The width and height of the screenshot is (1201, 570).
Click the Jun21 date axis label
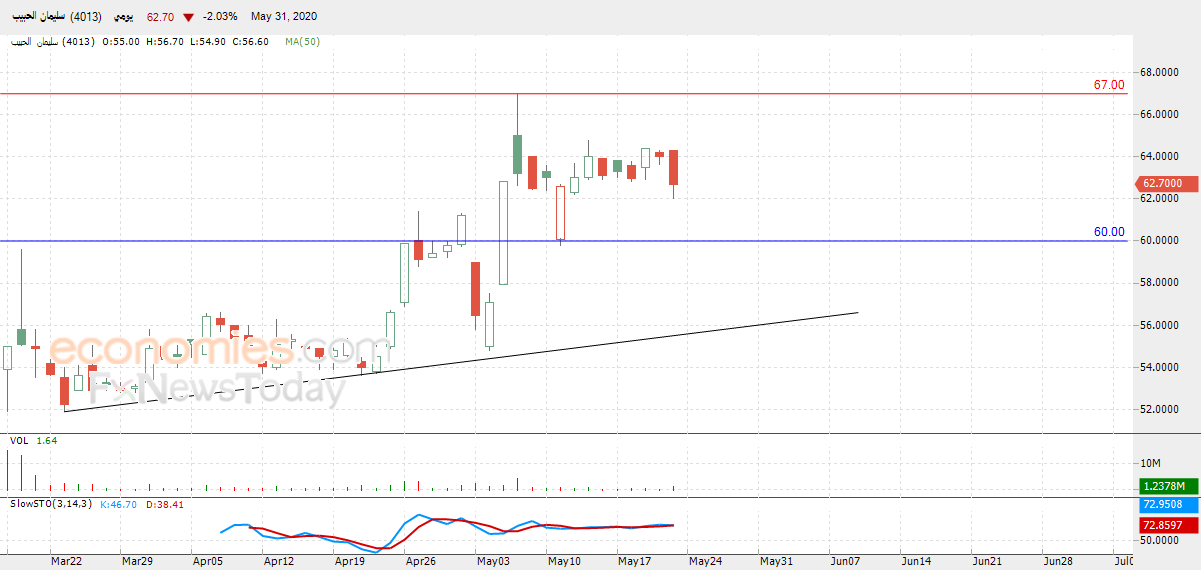(989, 562)
